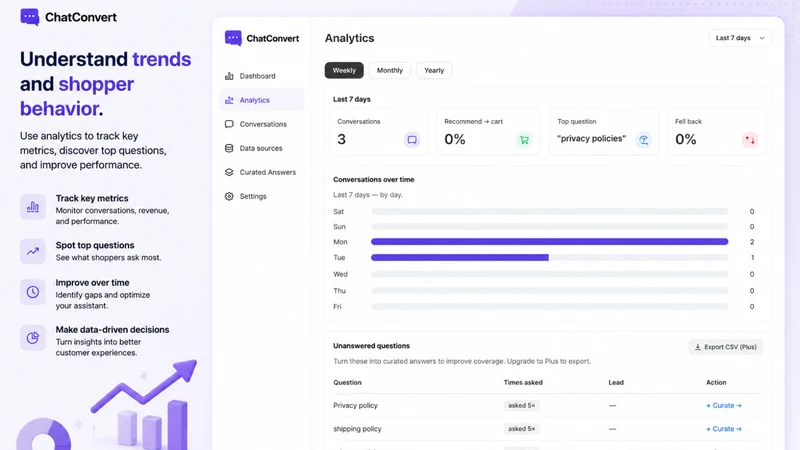Click the "Question" column header
Viewport: 800px width, 450px height.
[347, 383]
